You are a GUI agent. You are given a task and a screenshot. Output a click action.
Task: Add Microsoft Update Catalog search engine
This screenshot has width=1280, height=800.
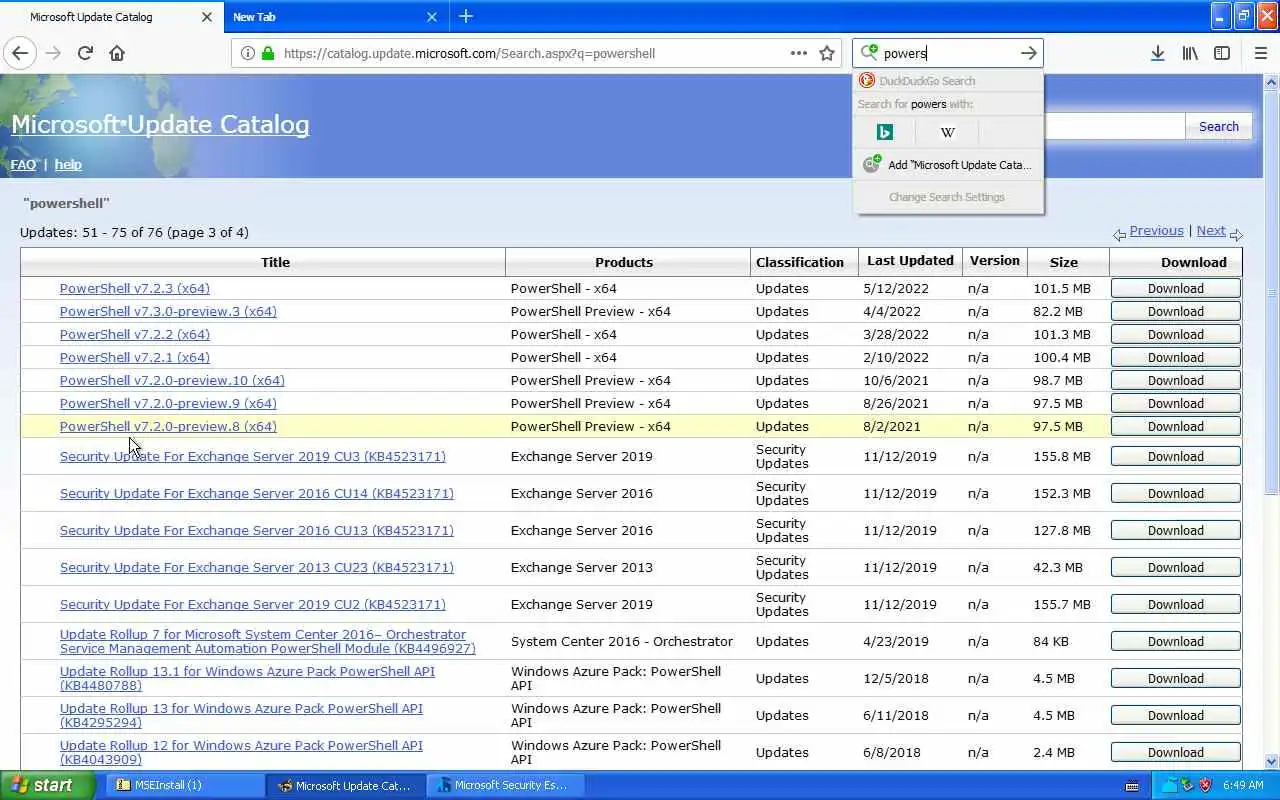948,165
